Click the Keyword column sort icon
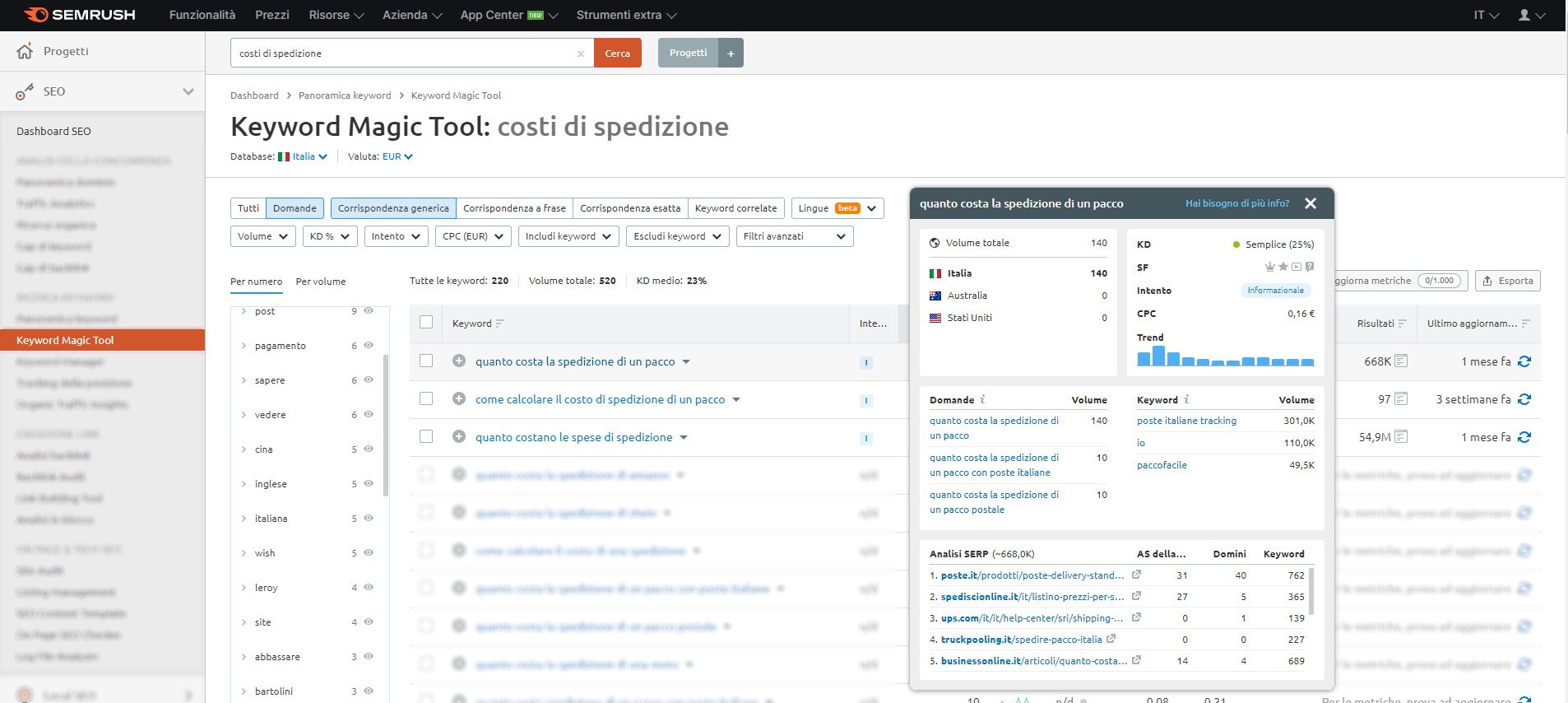Screen dimensions: 1568x703 click(x=500, y=324)
